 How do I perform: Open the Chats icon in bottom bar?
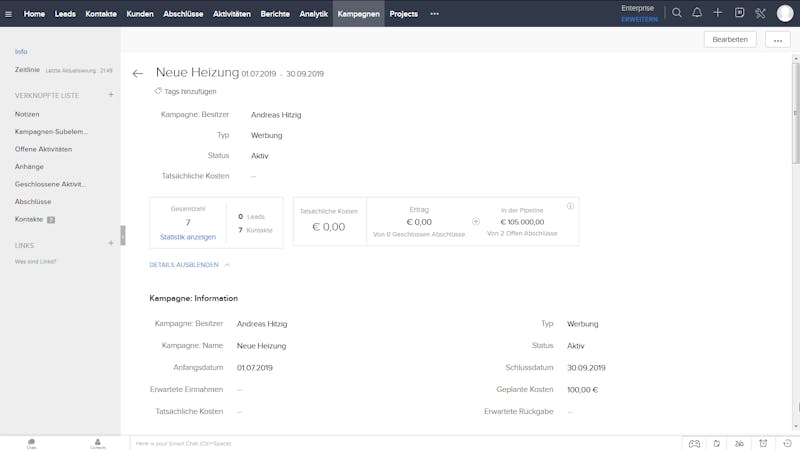click(x=32, y=443)
